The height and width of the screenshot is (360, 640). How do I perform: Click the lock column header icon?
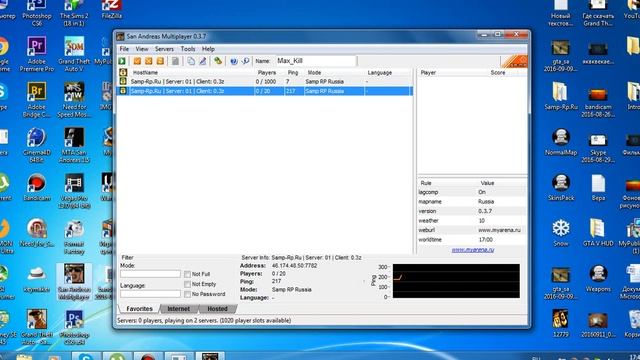coord(123,72)
